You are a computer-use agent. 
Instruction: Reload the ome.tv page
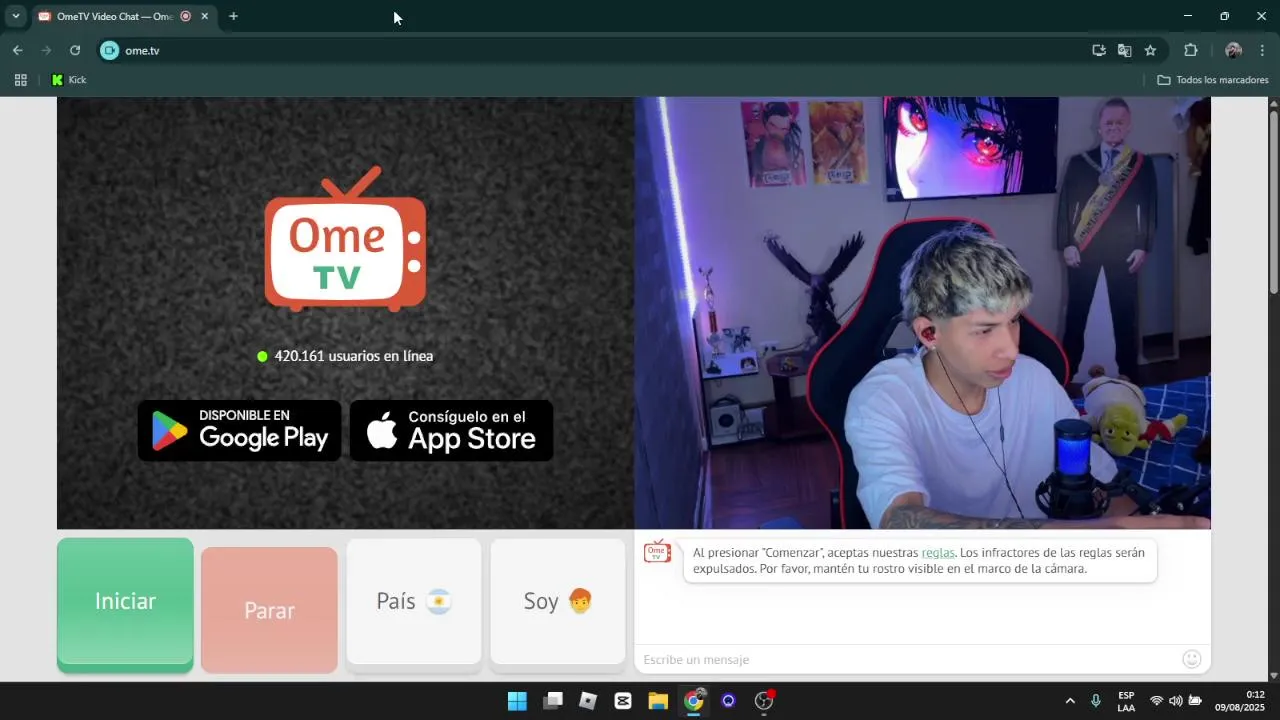[x=74, y=50]
